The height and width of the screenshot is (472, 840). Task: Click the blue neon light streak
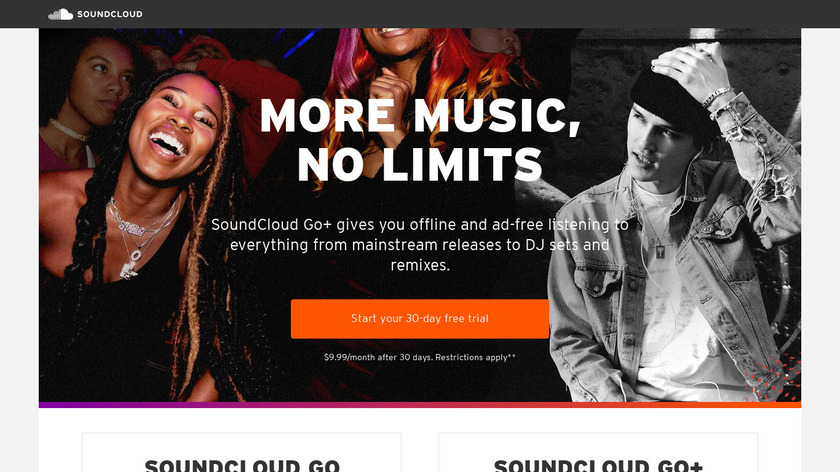(302, 43)
